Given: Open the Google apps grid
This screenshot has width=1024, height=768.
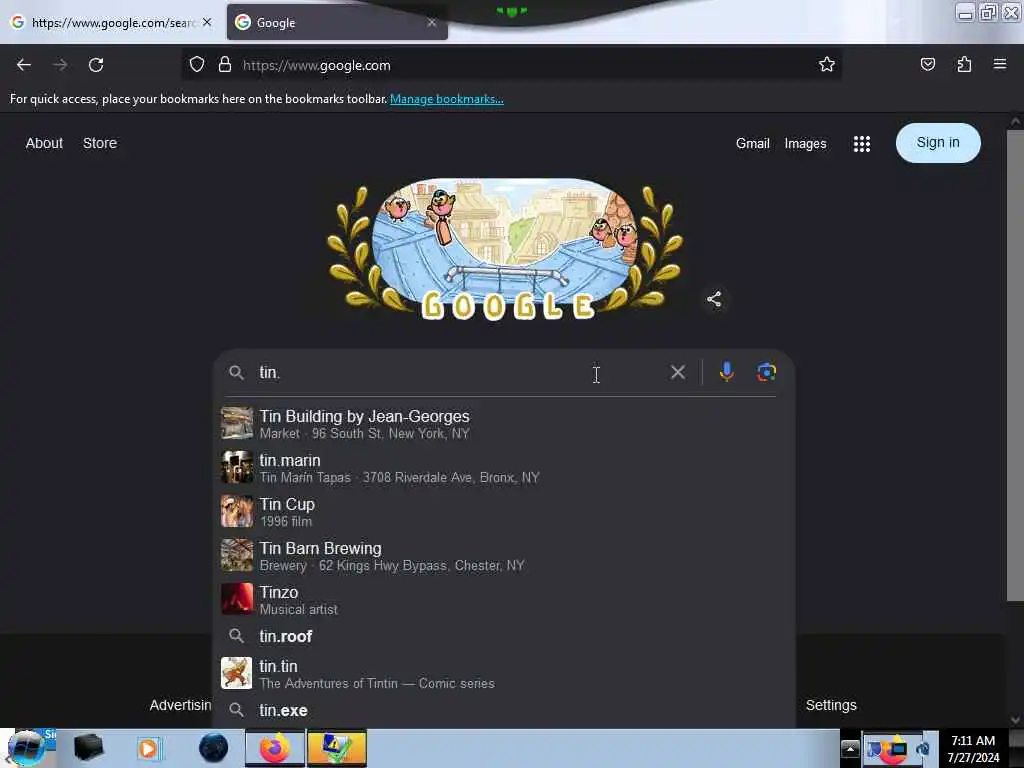Looking at the screenshot, I should point(861,144).
